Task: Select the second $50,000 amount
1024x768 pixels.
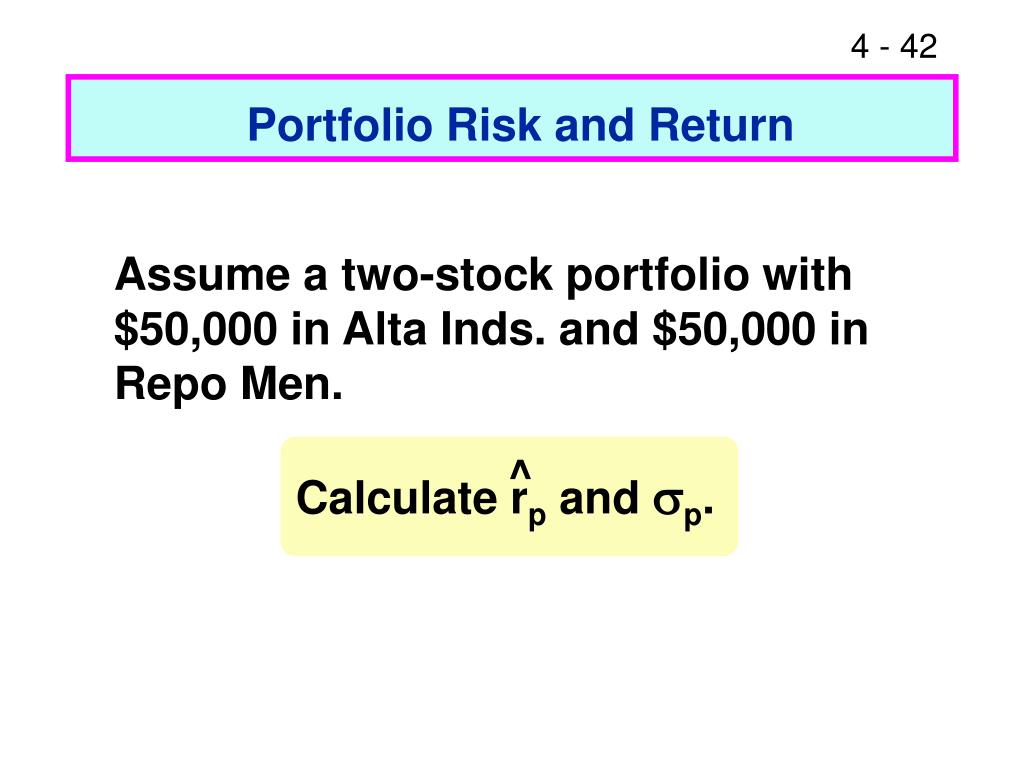Action: click(734, 329)
